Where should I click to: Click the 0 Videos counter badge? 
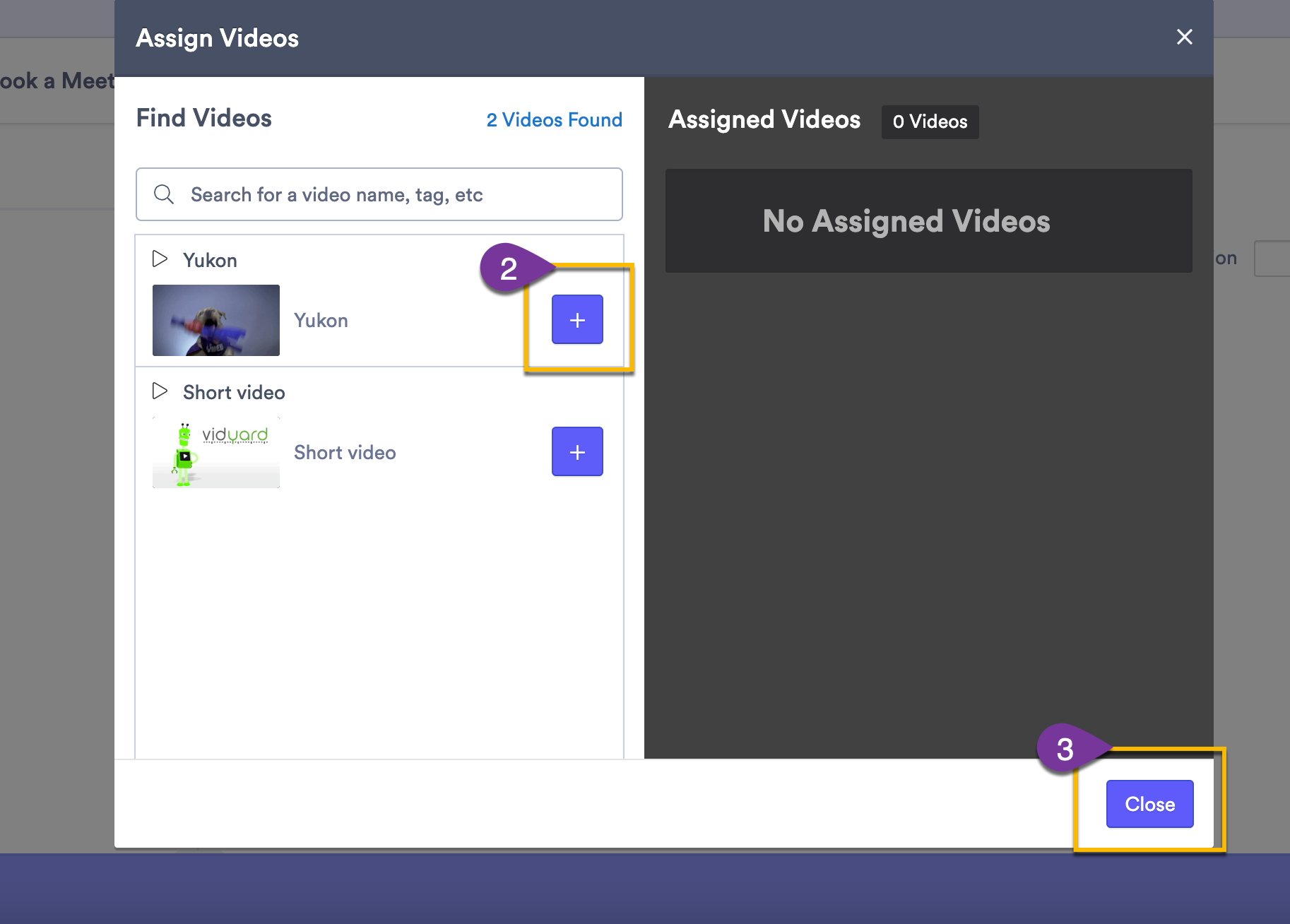coord(930,122)
